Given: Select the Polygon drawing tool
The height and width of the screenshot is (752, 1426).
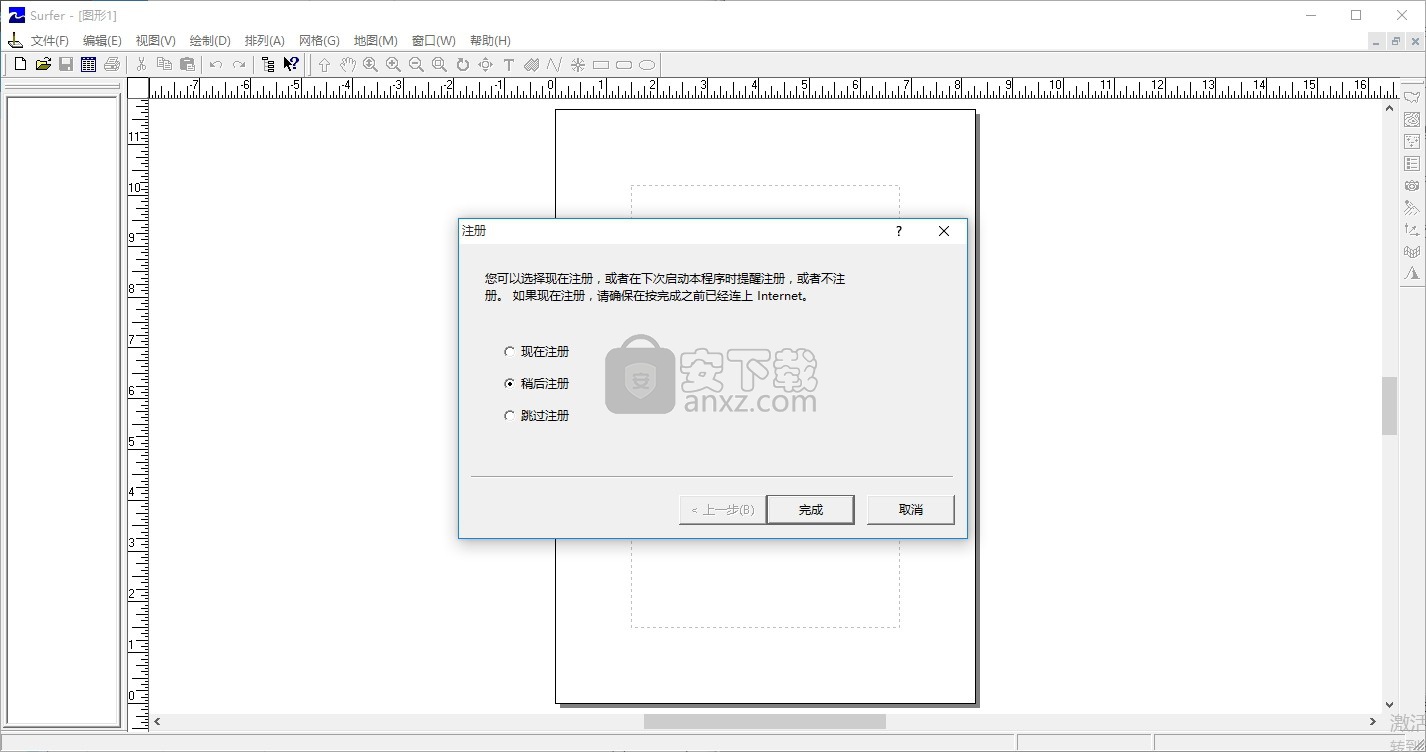Looking at the screenshot, I should (531, 64).
